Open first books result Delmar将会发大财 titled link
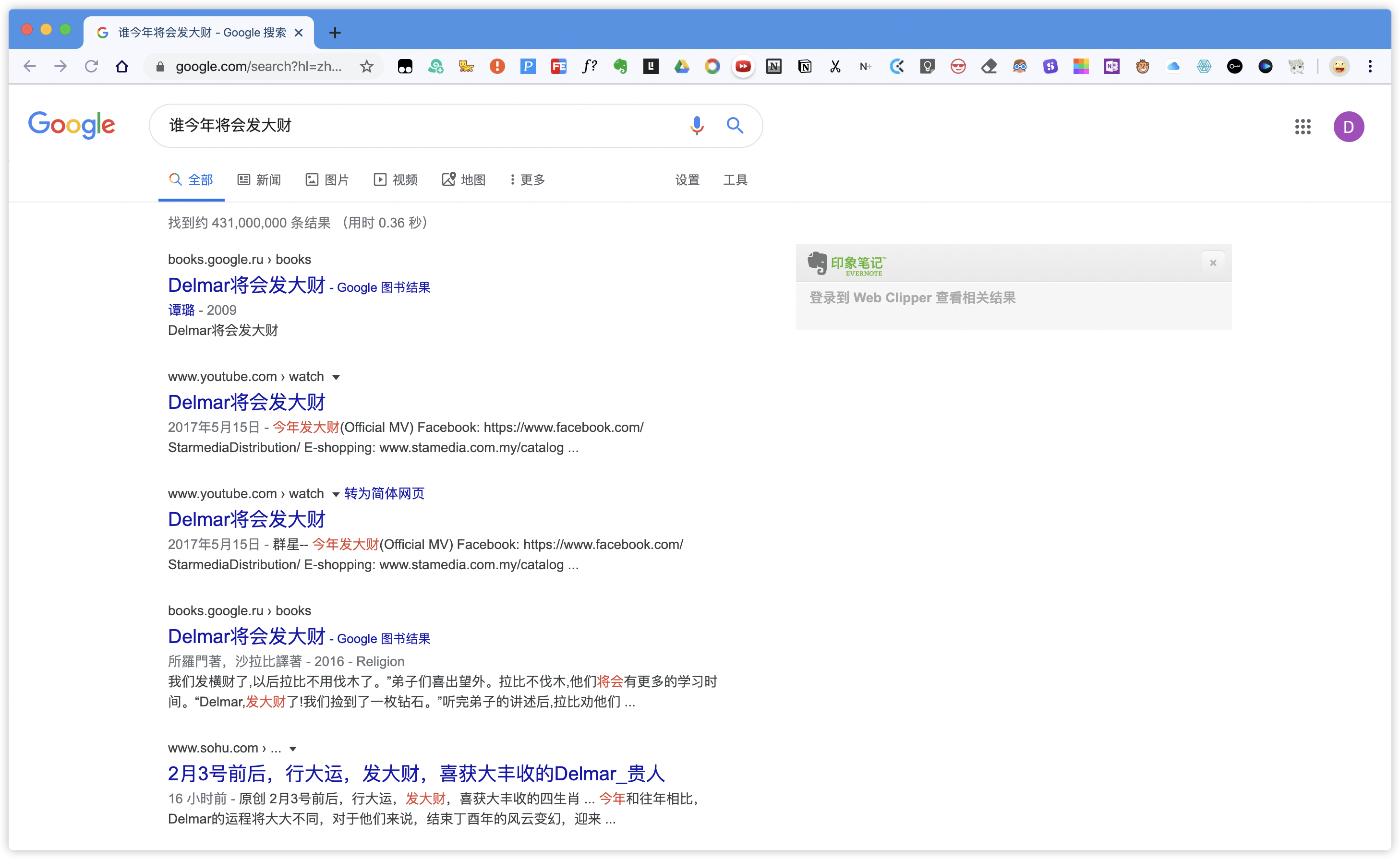Screen dimensions: 1400x859 [x=246, y=285]
